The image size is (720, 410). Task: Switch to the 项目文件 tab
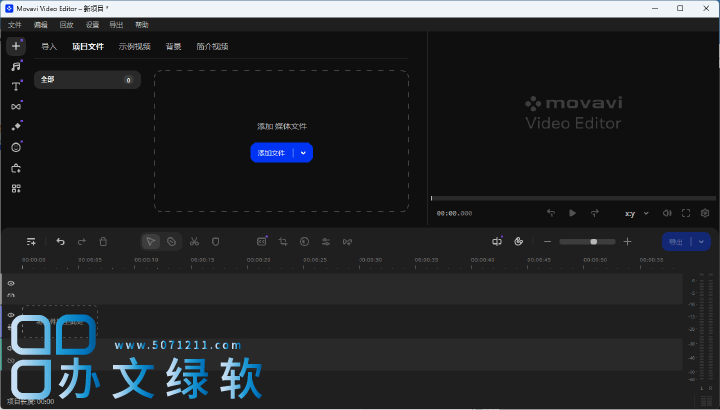tap(88, 46)
